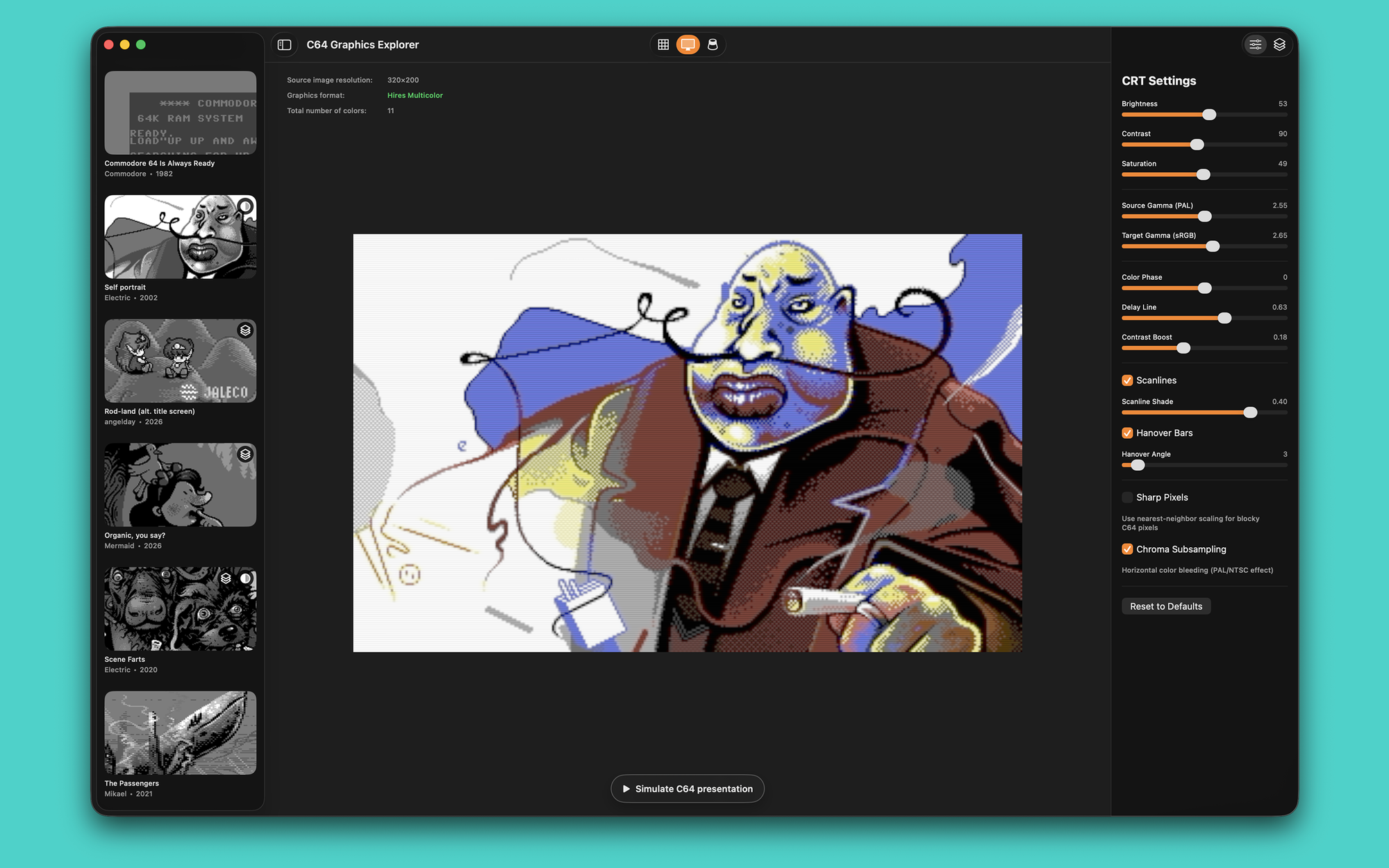Select the CRT monitor view icon
1389x868 pixels.
[x=688, y=44]
